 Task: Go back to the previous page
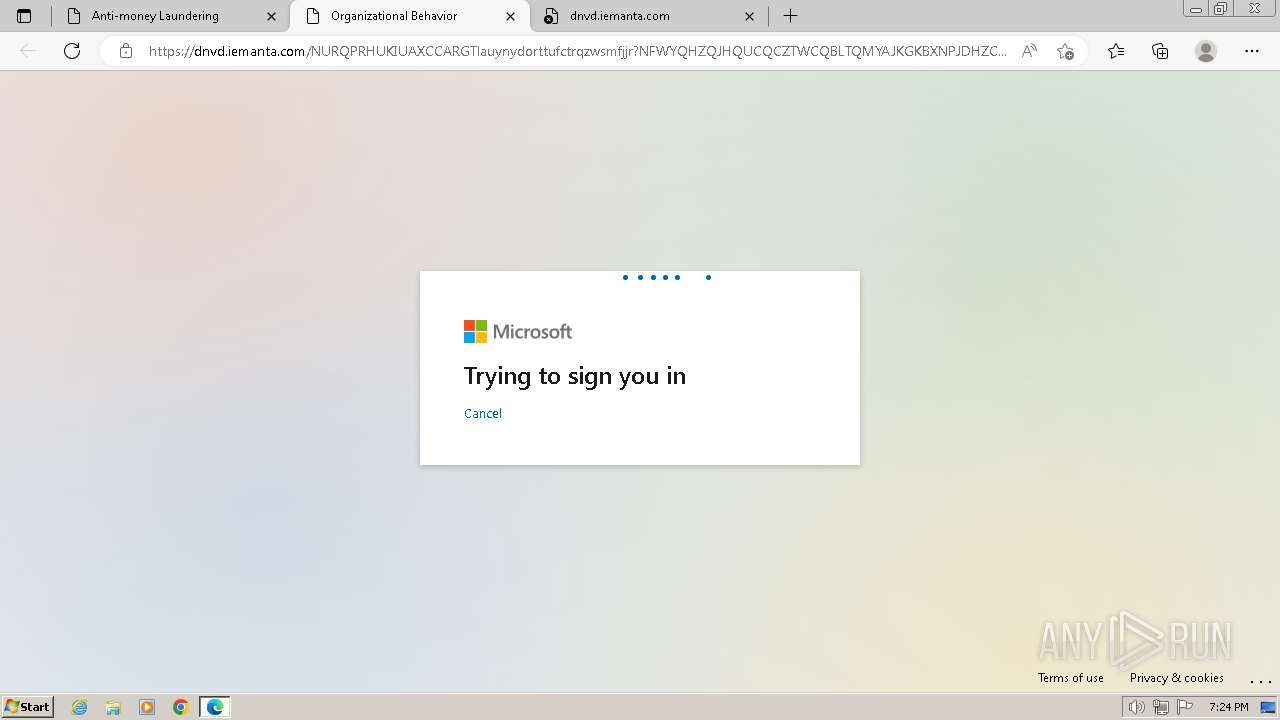[28, 51]
